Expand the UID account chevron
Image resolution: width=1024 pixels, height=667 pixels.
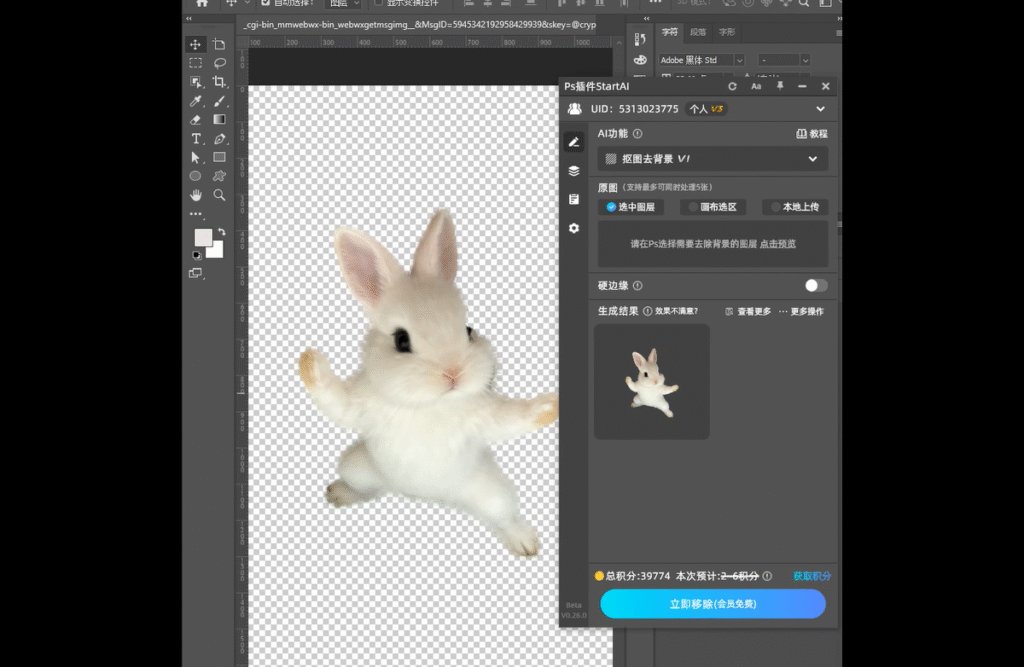pos(820,109)
